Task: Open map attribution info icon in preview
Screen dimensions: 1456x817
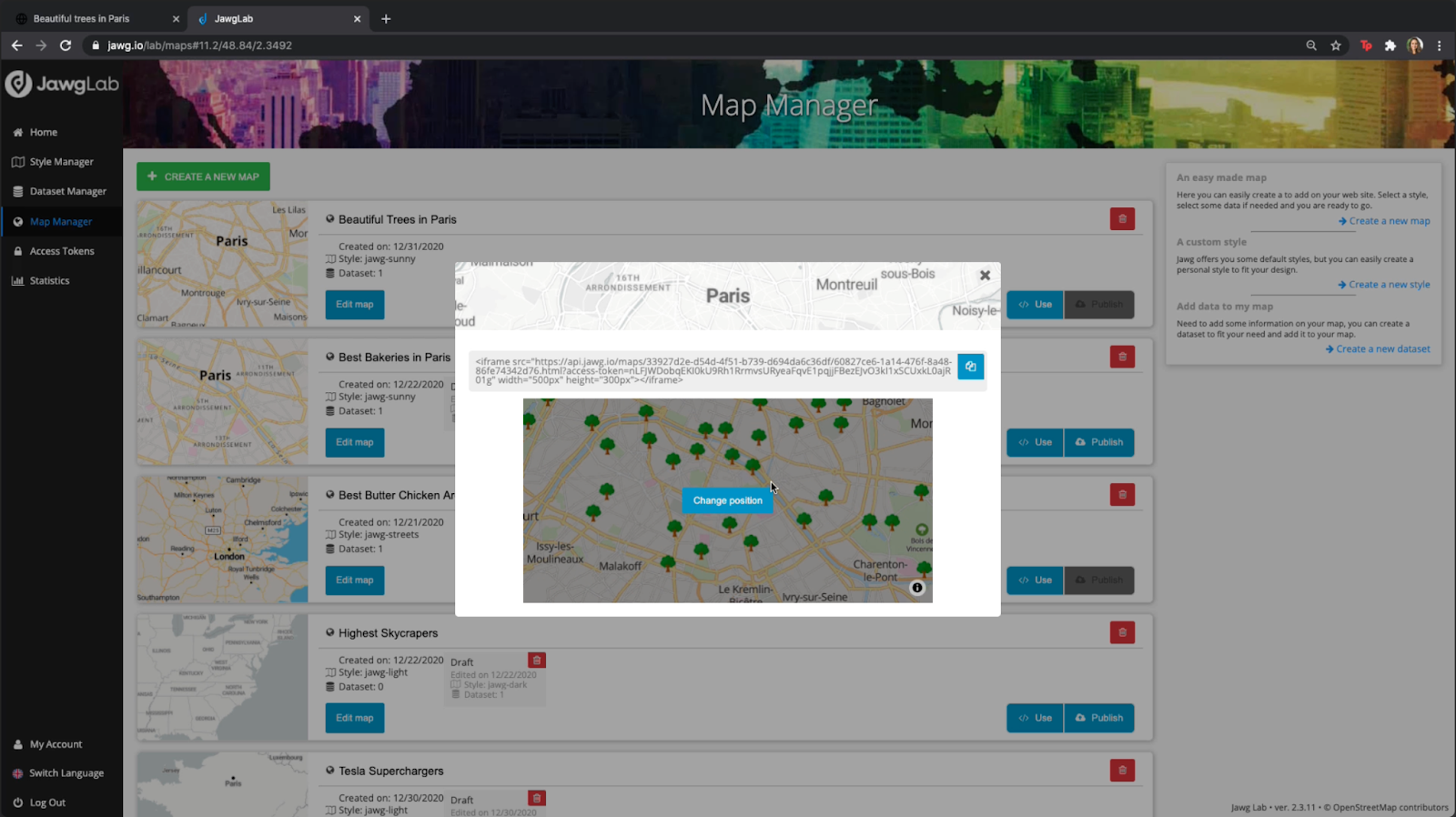Action: click(917, 588)
